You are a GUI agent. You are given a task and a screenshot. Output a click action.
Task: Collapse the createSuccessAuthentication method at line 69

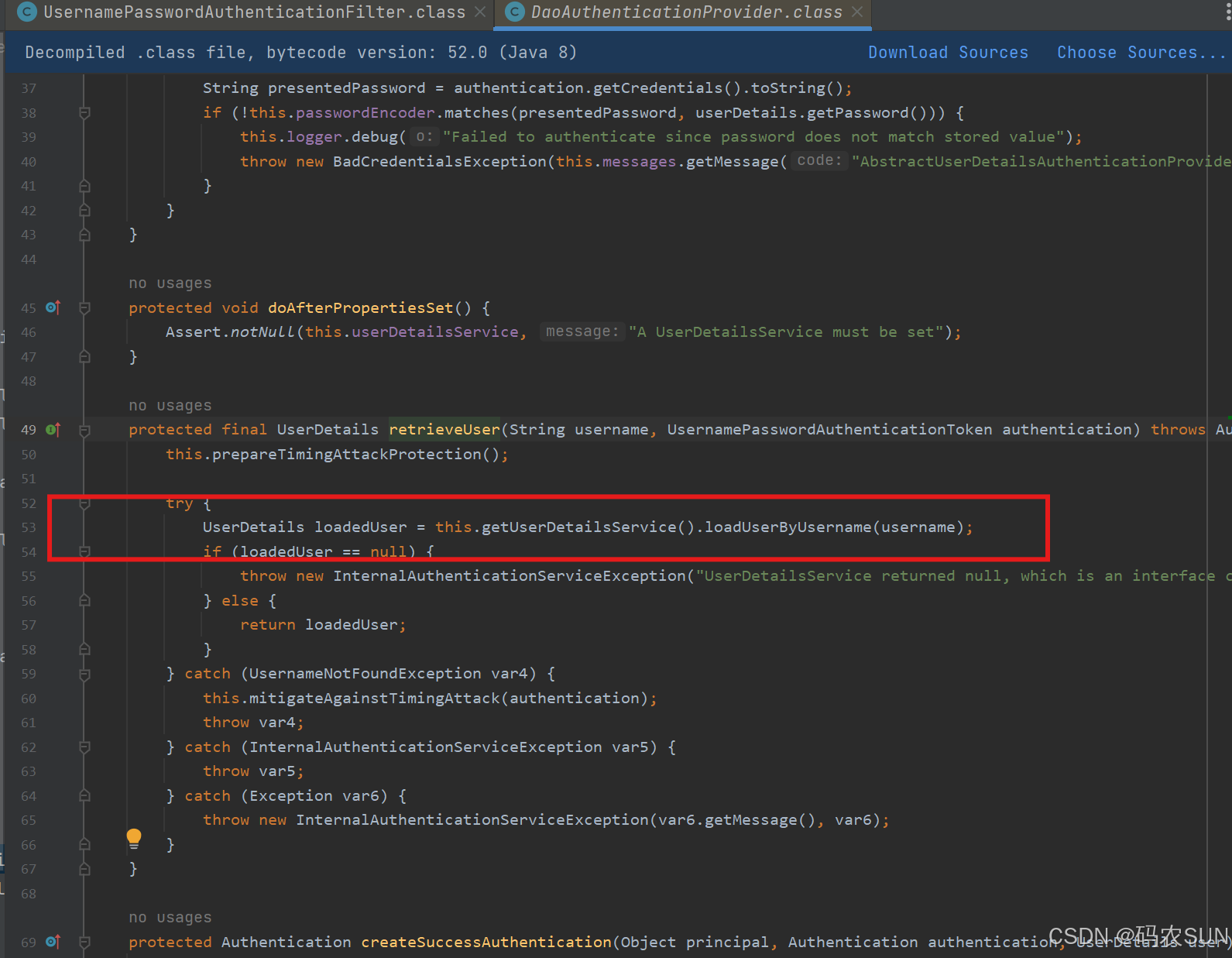click(84, 943)
